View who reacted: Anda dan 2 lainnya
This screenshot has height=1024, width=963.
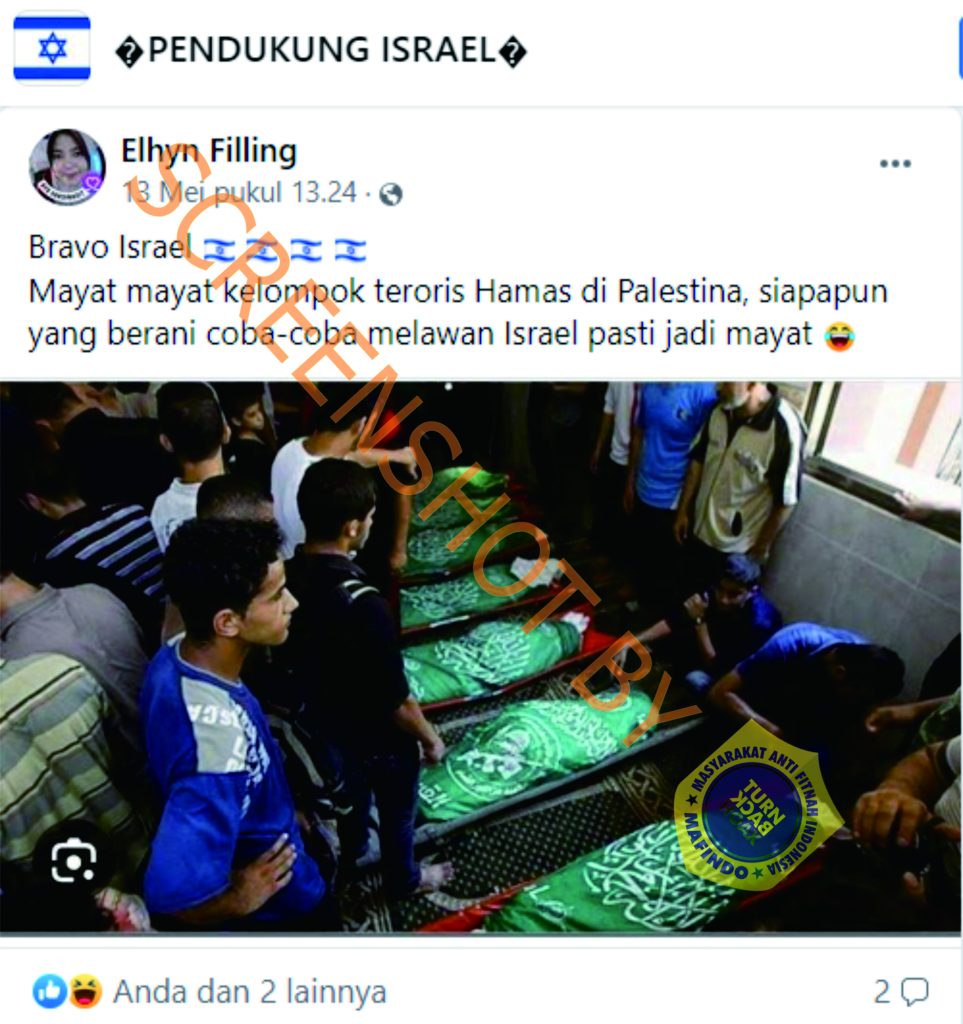249,992
